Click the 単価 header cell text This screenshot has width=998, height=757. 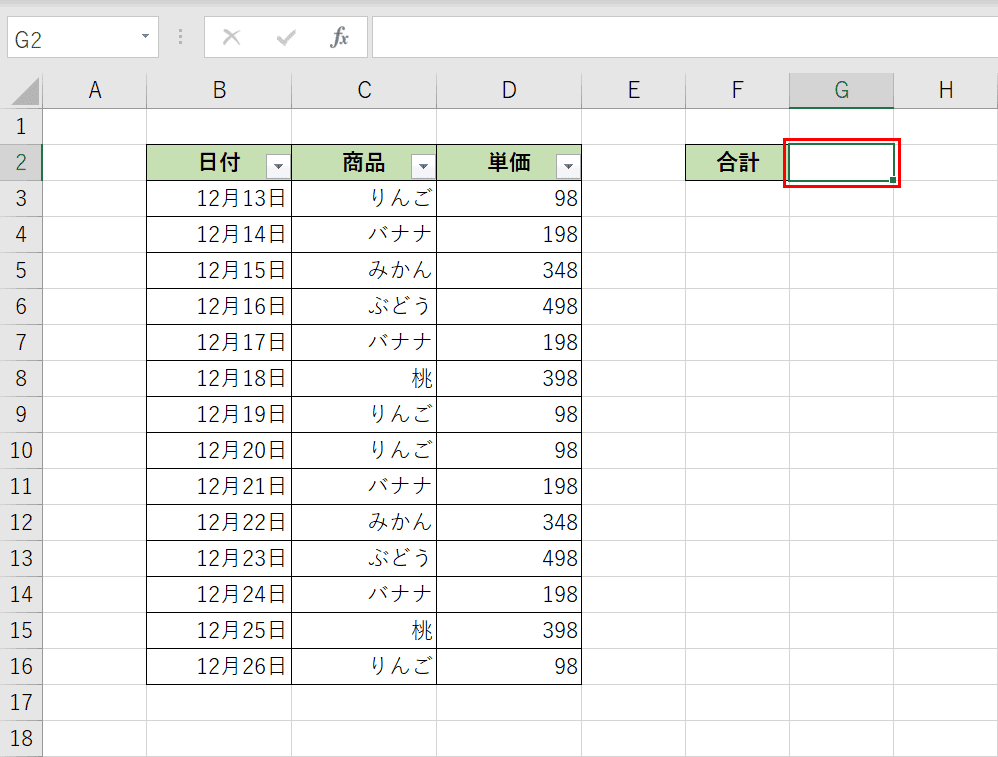[x=509, y=162]
